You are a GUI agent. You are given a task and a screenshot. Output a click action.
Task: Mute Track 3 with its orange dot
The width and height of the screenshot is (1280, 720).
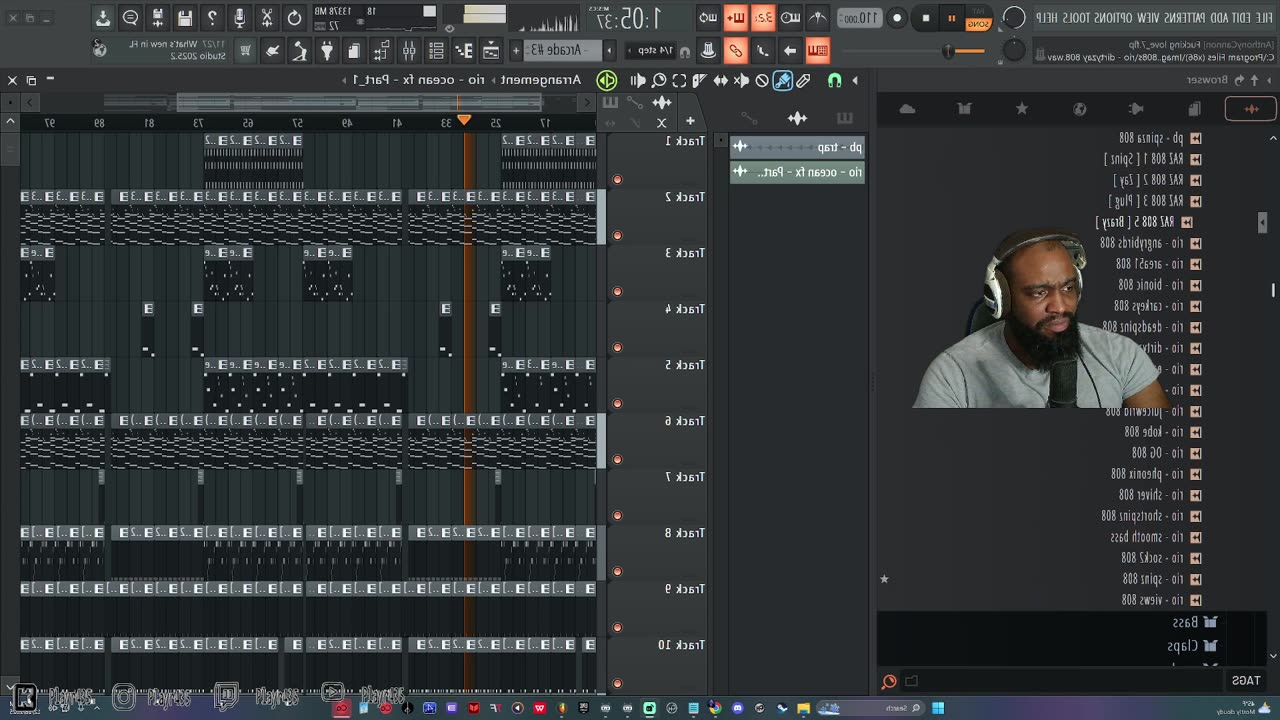pos(617,292)
